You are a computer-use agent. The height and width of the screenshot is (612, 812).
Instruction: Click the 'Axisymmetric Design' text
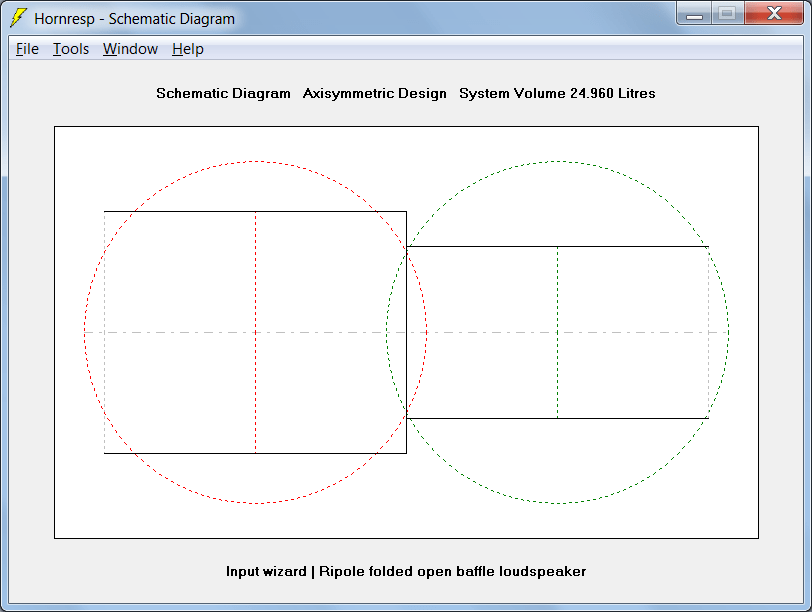click(x=374, y=93)
